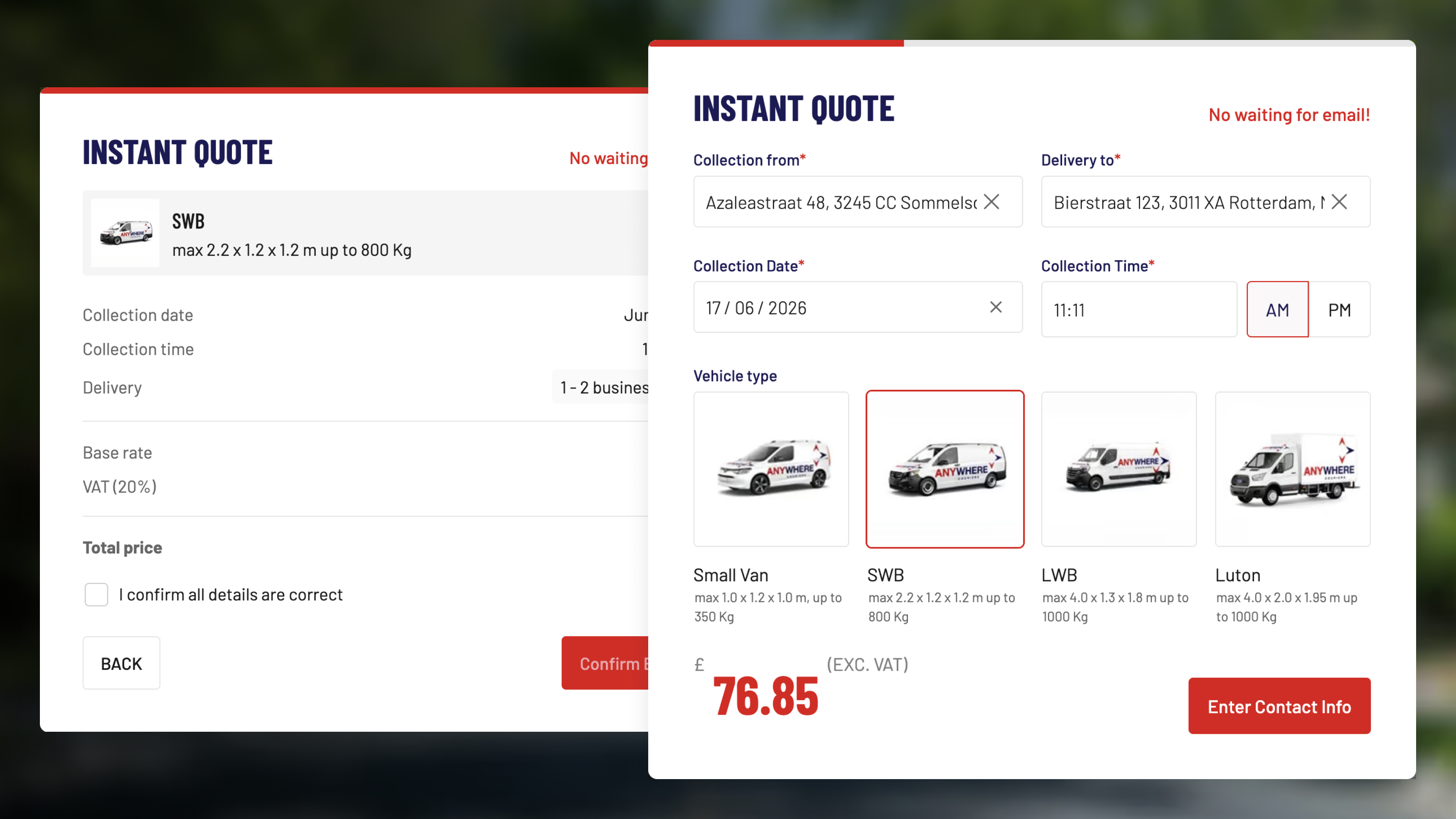Select PM for collection time

click(x=1340, y=309)
